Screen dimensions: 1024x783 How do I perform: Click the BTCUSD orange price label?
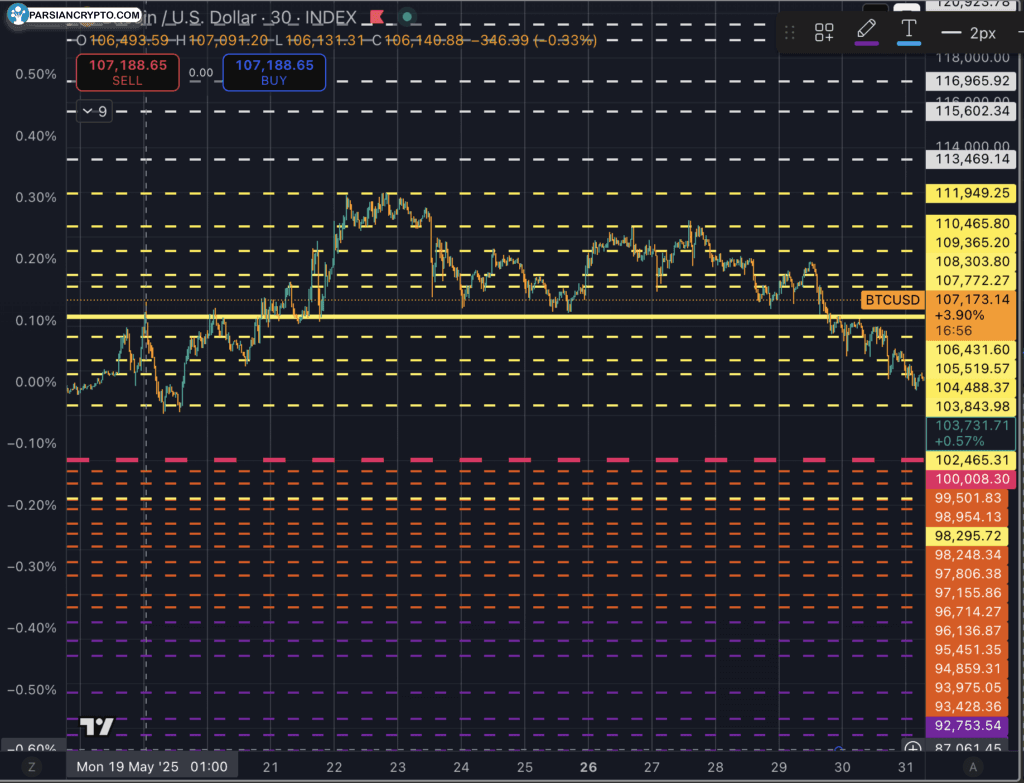[x=892, y=300]
